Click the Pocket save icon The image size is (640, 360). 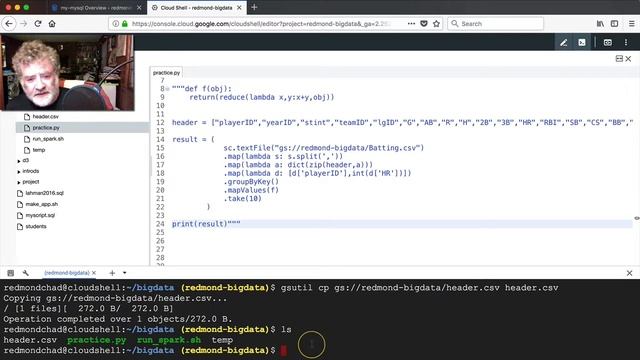[x=424, y=24]
